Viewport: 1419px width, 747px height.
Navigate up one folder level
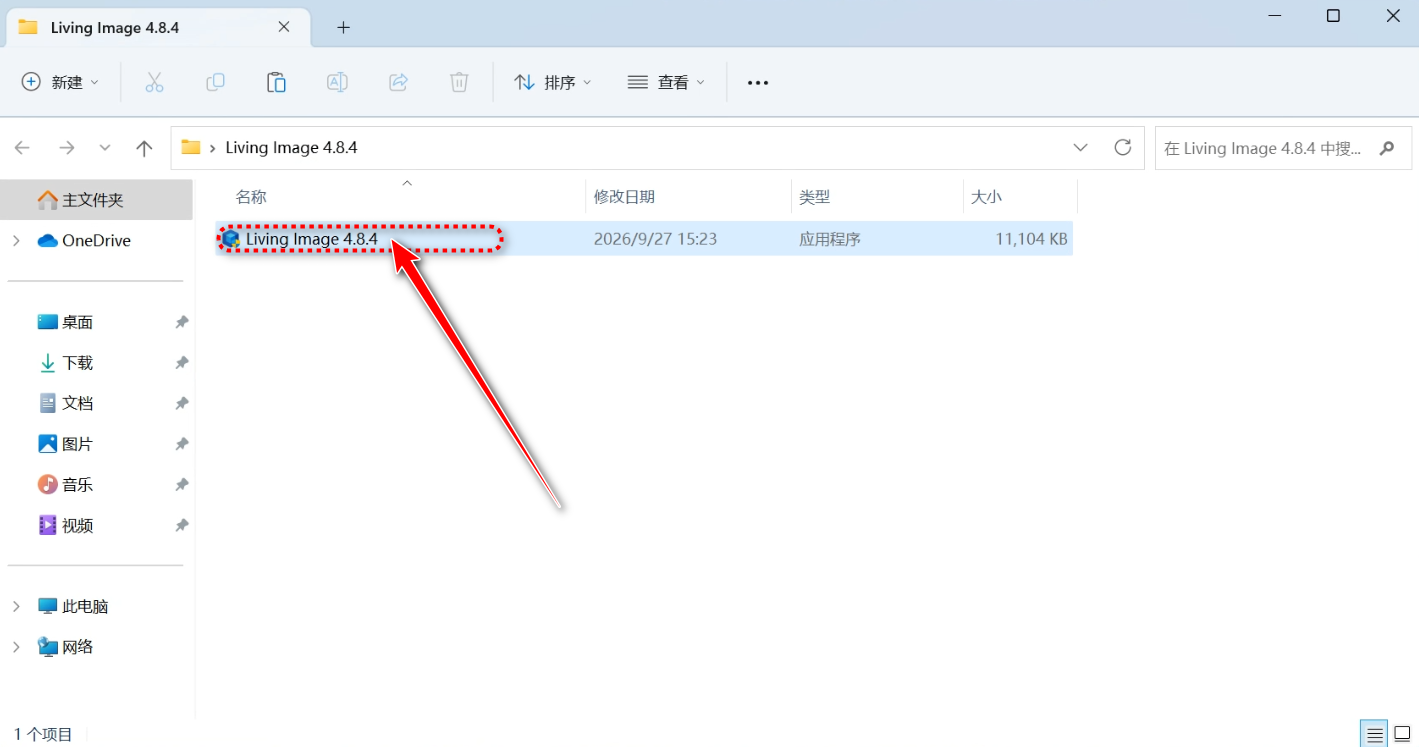144,148
